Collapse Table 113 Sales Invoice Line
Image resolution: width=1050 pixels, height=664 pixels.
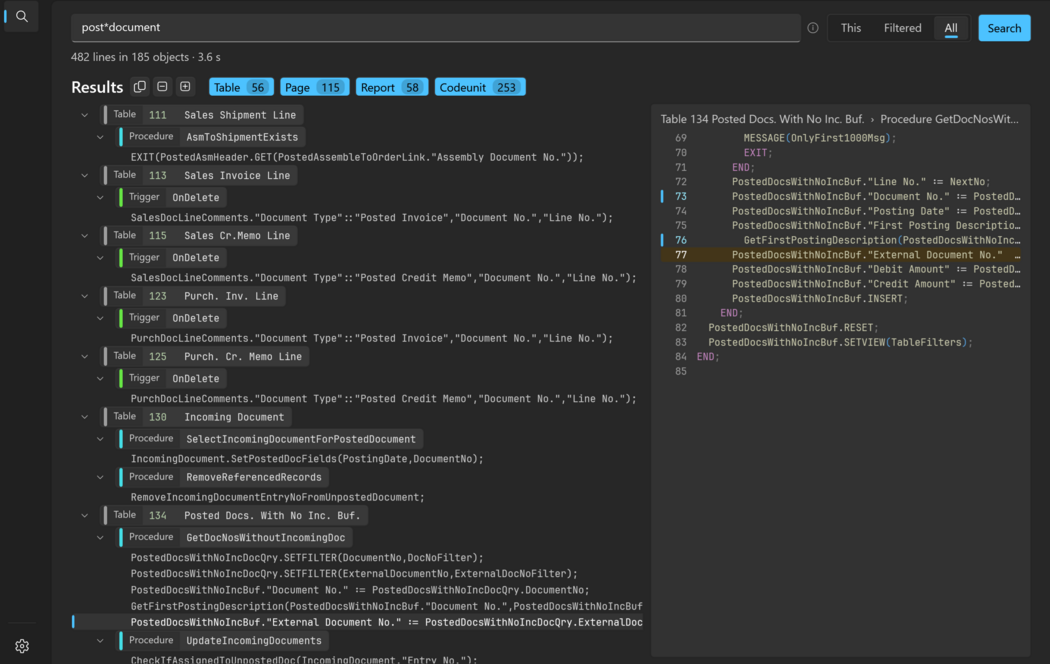[85, 175]
